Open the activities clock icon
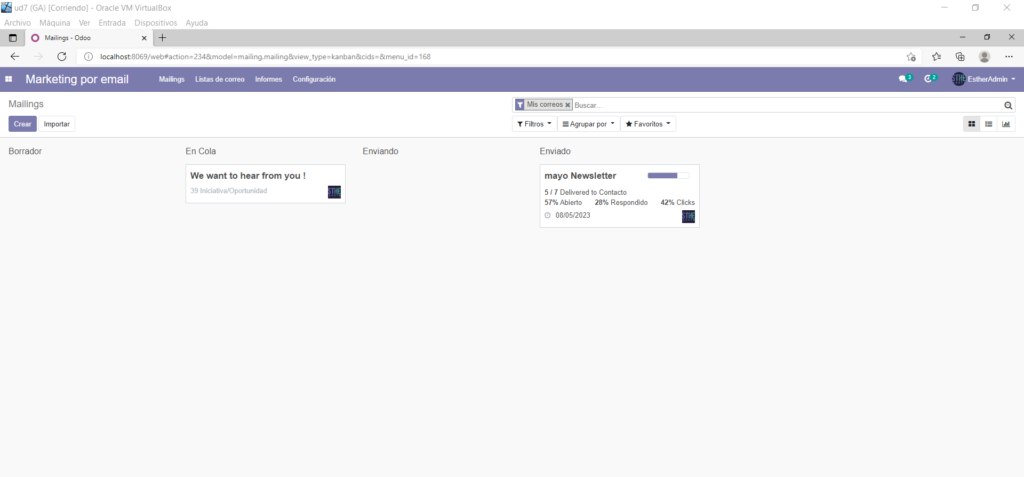Image resolution: width=1024 pixels, height=477 pixels. coord(929,79)
